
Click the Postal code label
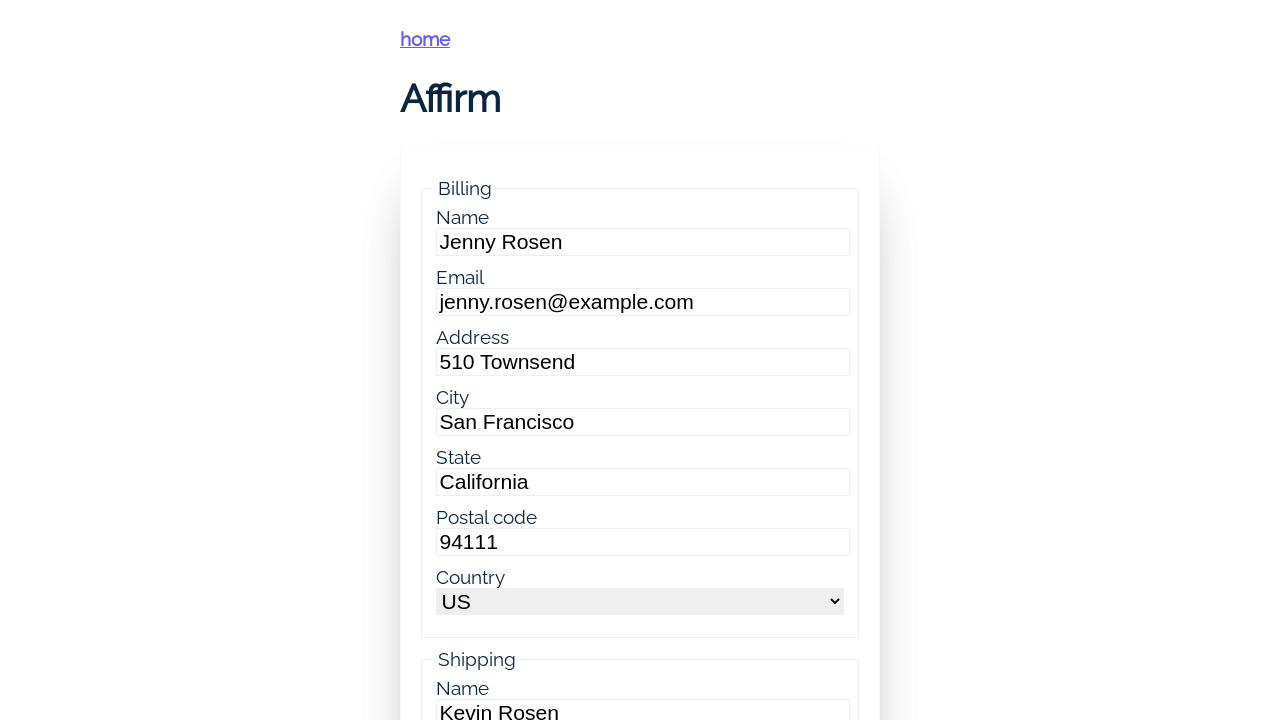coord(486,517)
